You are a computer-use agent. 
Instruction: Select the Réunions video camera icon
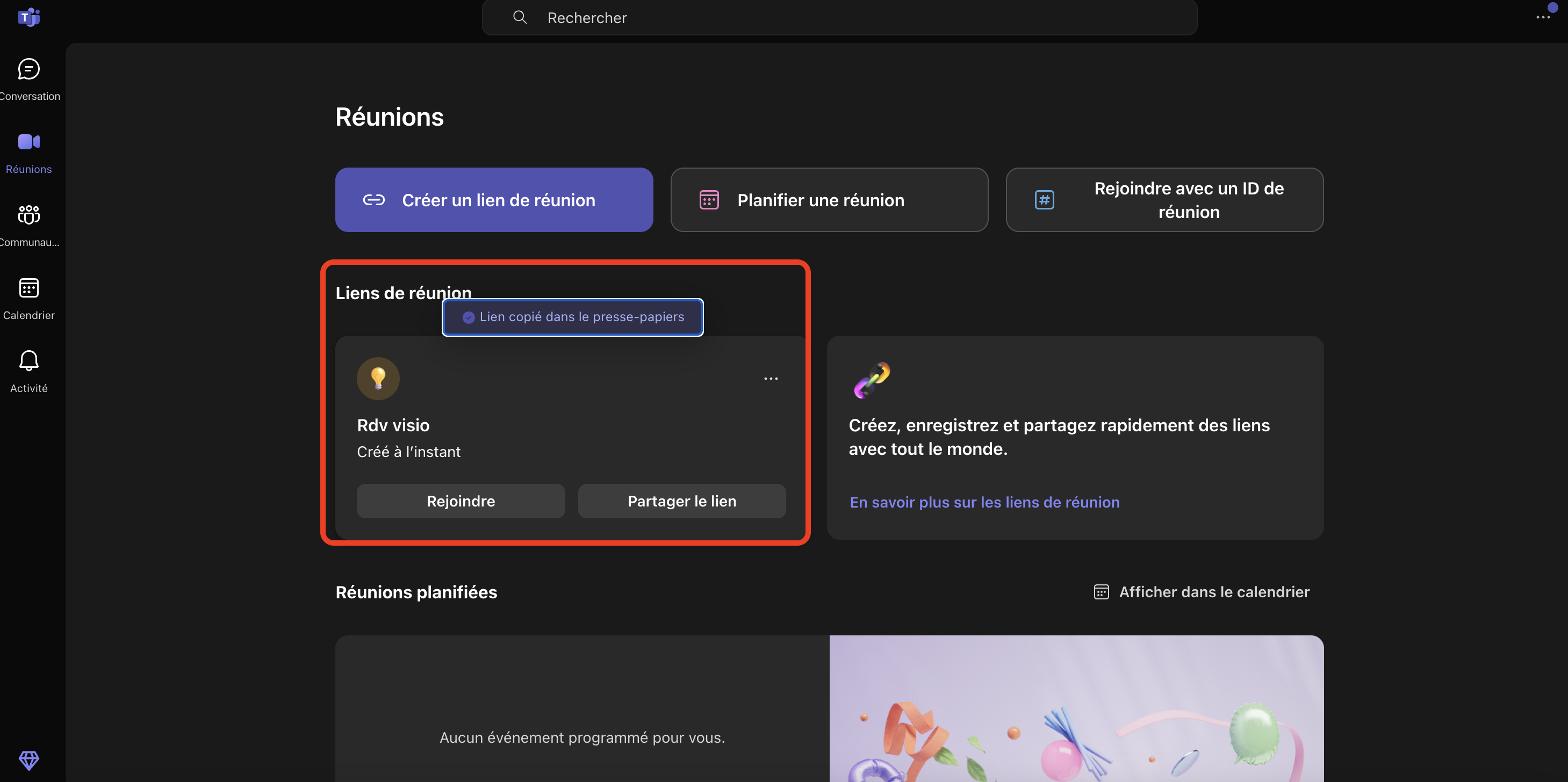[28, 142]
